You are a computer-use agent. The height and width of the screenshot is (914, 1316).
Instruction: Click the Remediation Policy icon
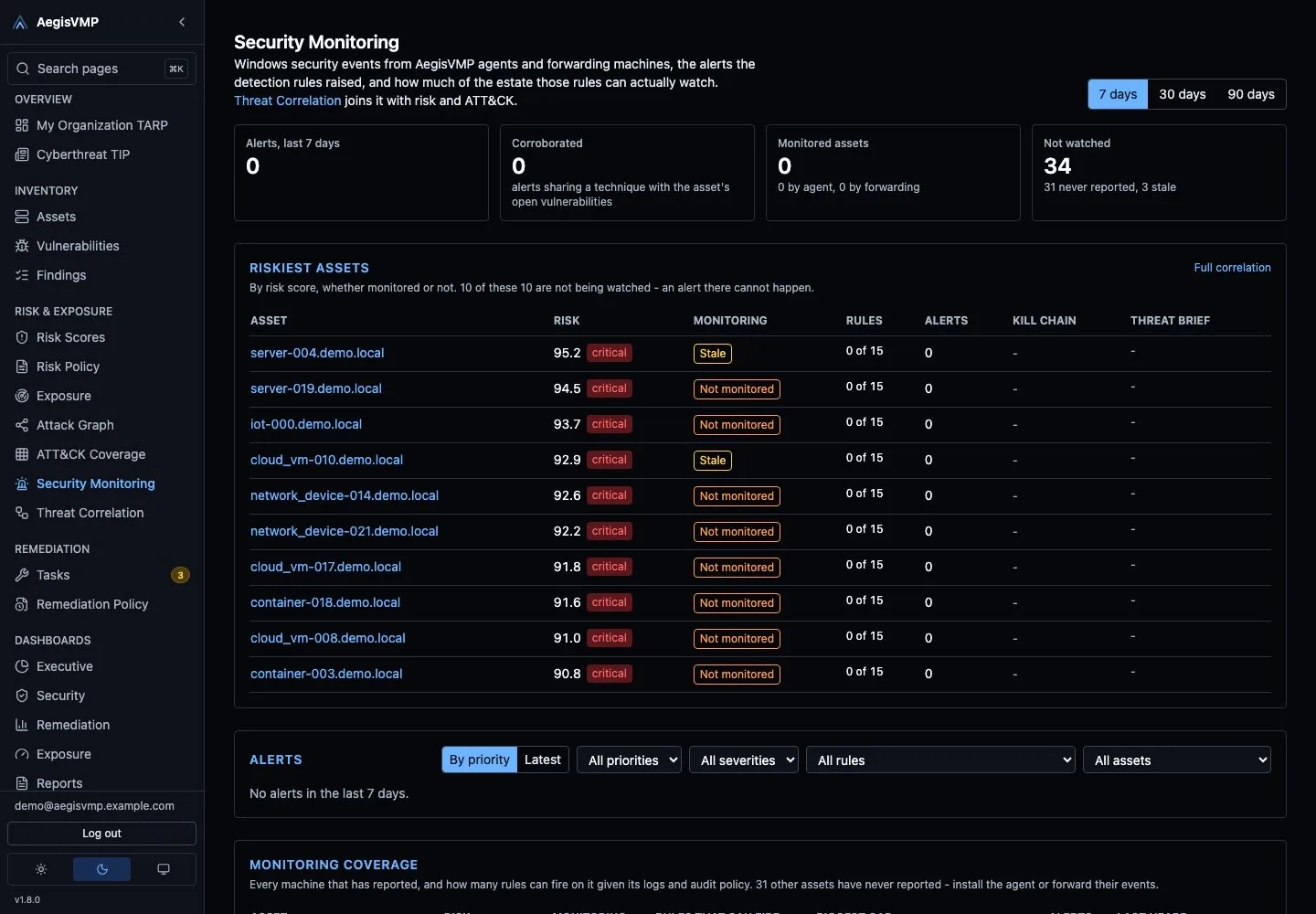[x=22, y=604]
